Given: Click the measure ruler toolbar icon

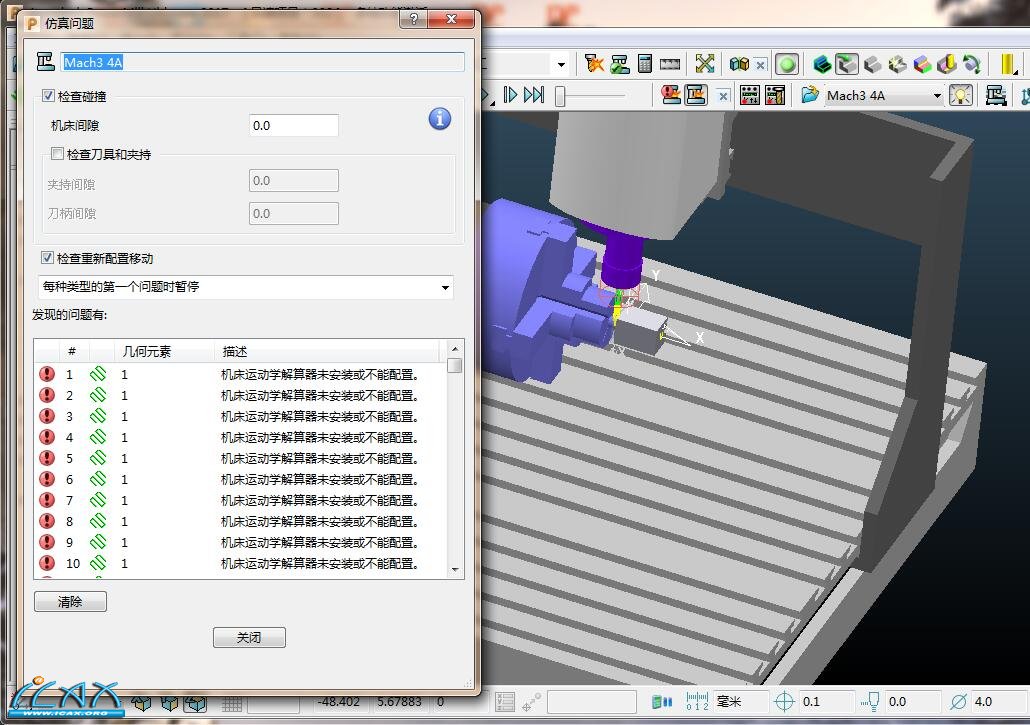Looking at the screenshot, I should [670, 64].
